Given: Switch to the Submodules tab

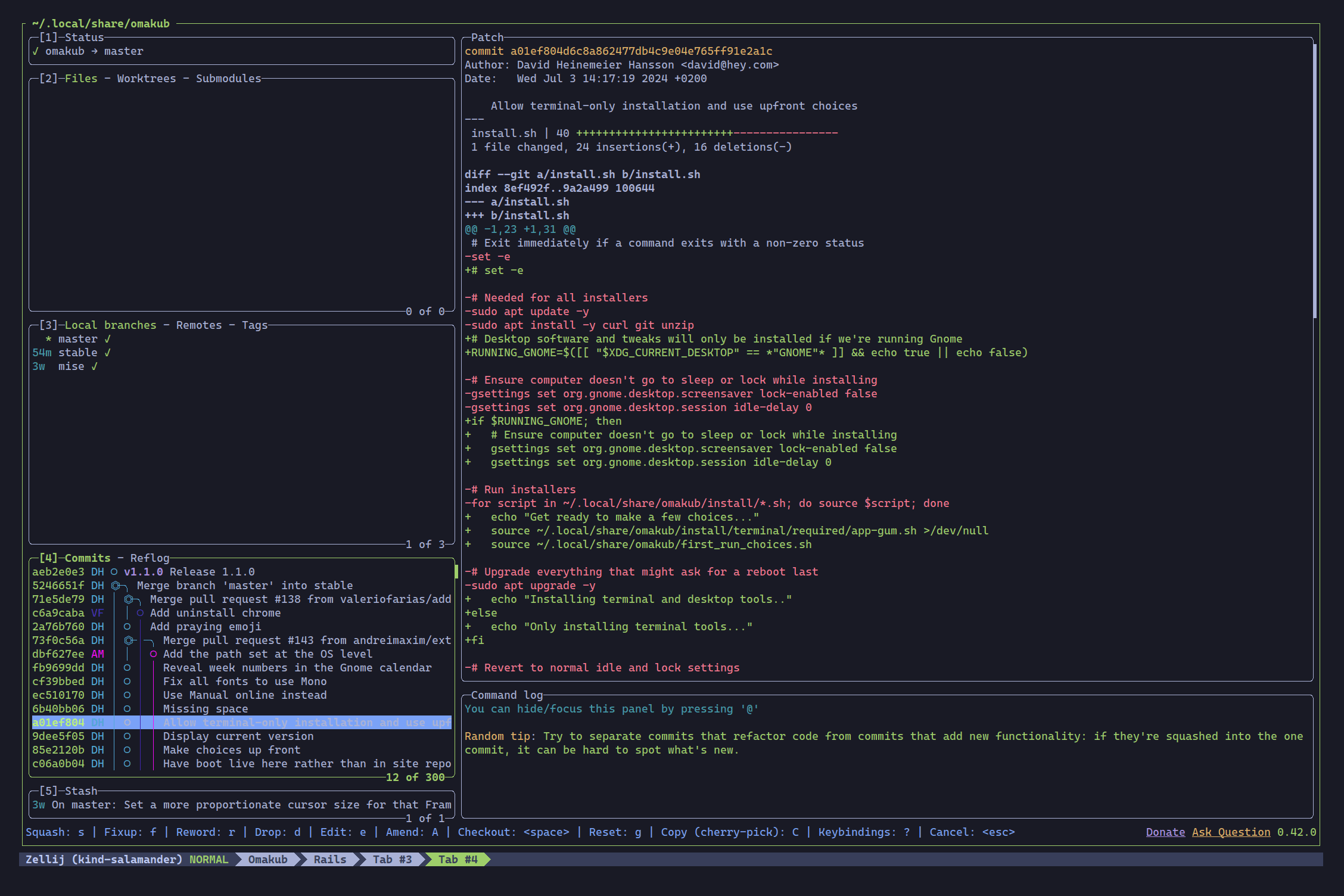Looking at the screenshot, I should (x=229, y=79).
